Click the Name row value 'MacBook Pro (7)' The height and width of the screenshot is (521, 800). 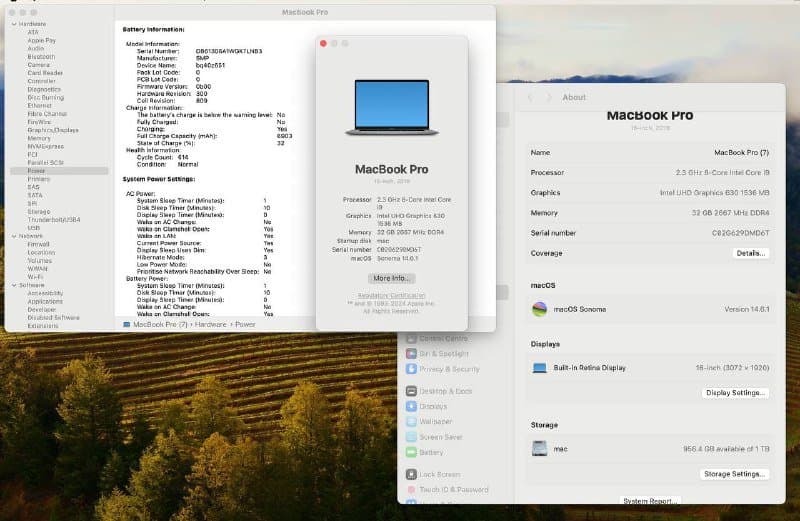click(741, 153)
